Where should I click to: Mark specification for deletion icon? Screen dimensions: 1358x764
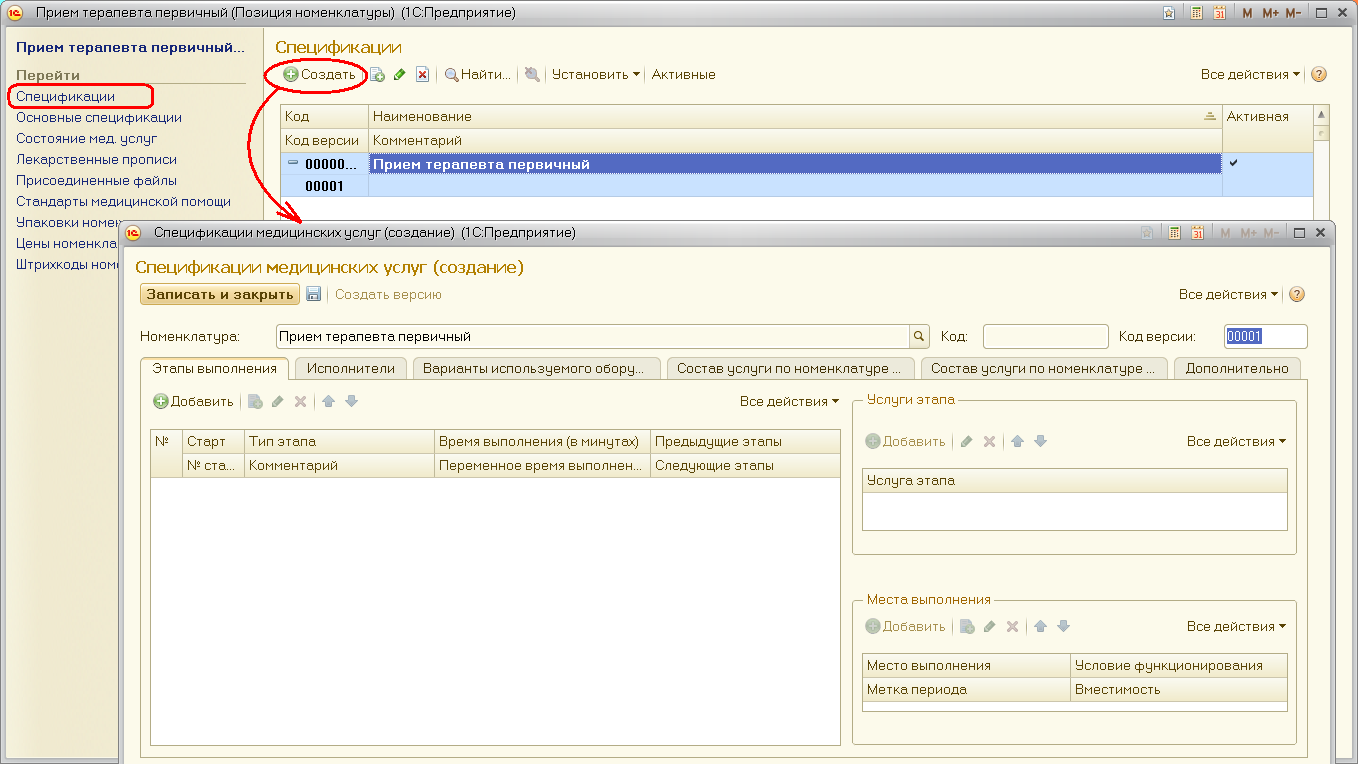[422, 74]
